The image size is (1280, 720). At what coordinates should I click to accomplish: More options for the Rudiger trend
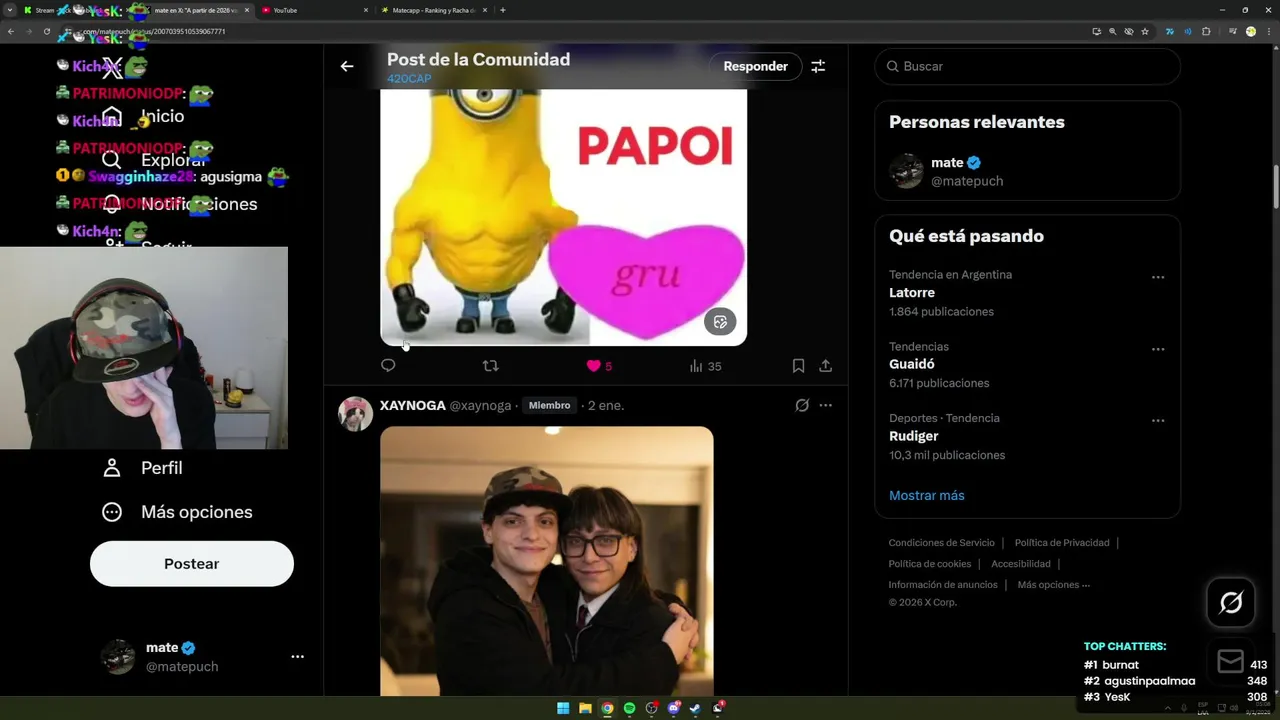1158,421
